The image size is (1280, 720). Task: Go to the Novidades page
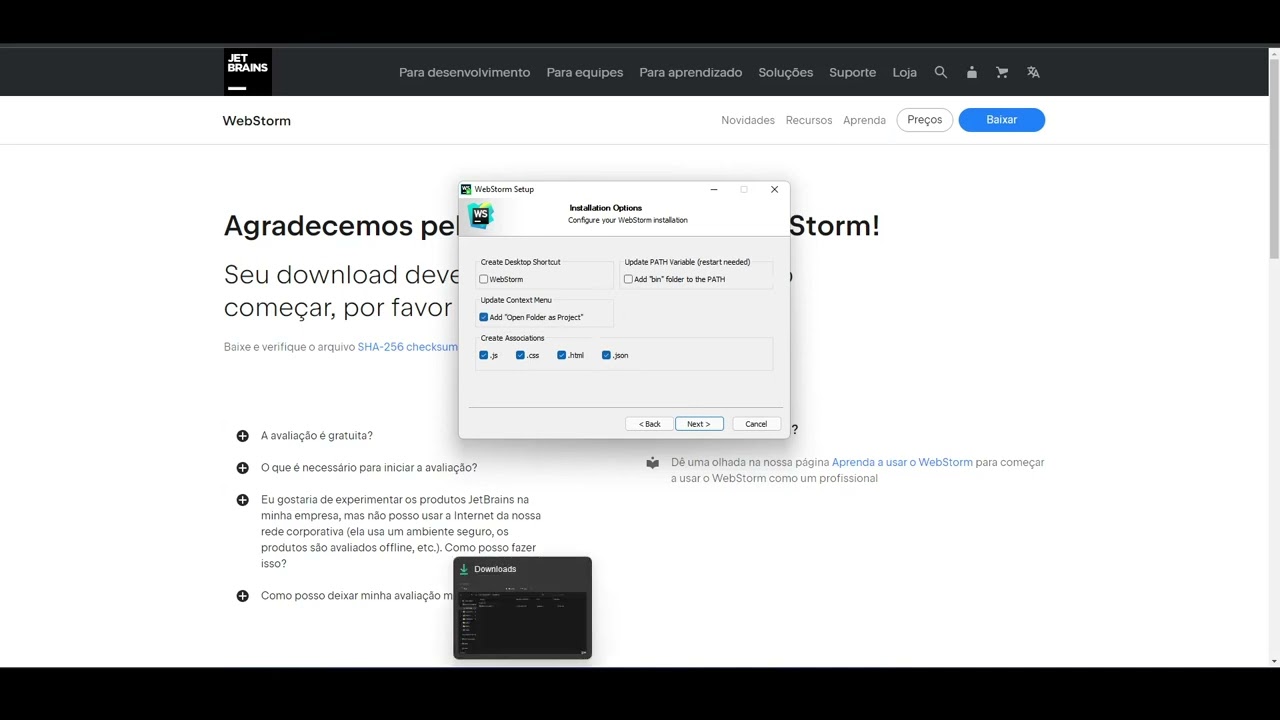pyautogui.click(x=748, y=120)
